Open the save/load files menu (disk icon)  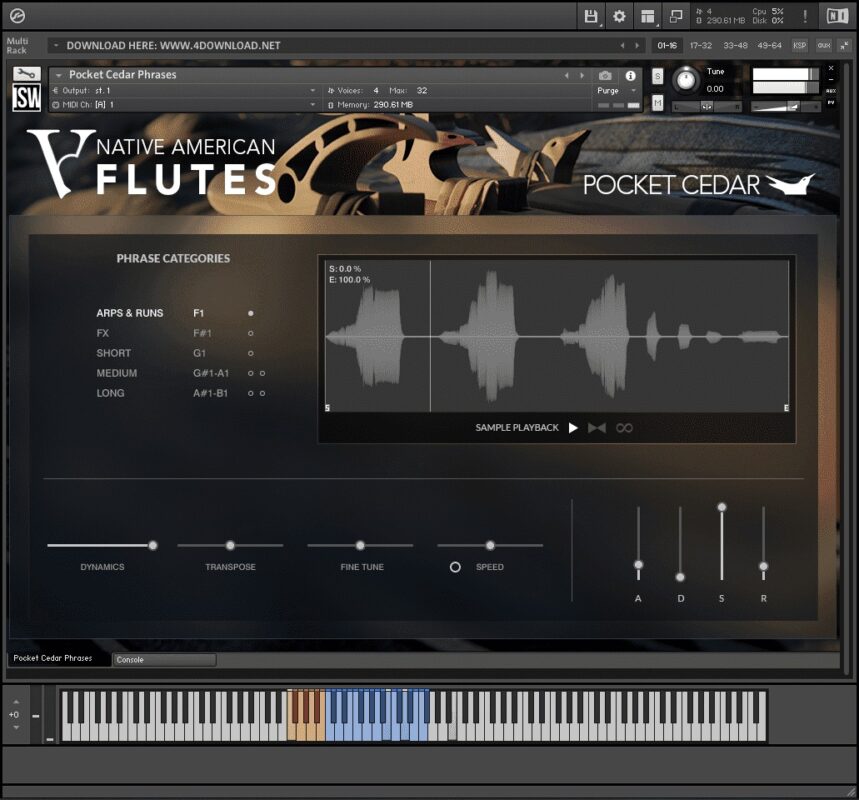591,16
